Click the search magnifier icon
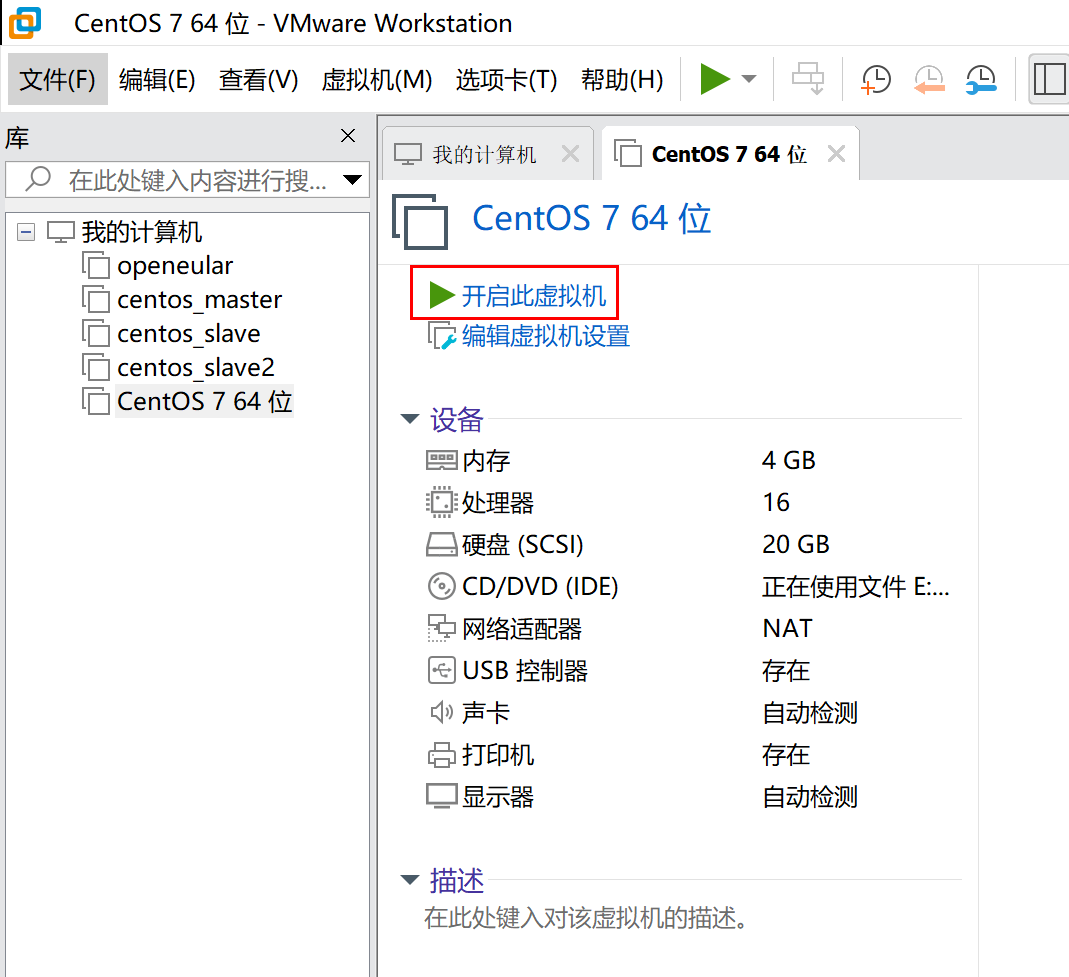 [x=38, y=179]
